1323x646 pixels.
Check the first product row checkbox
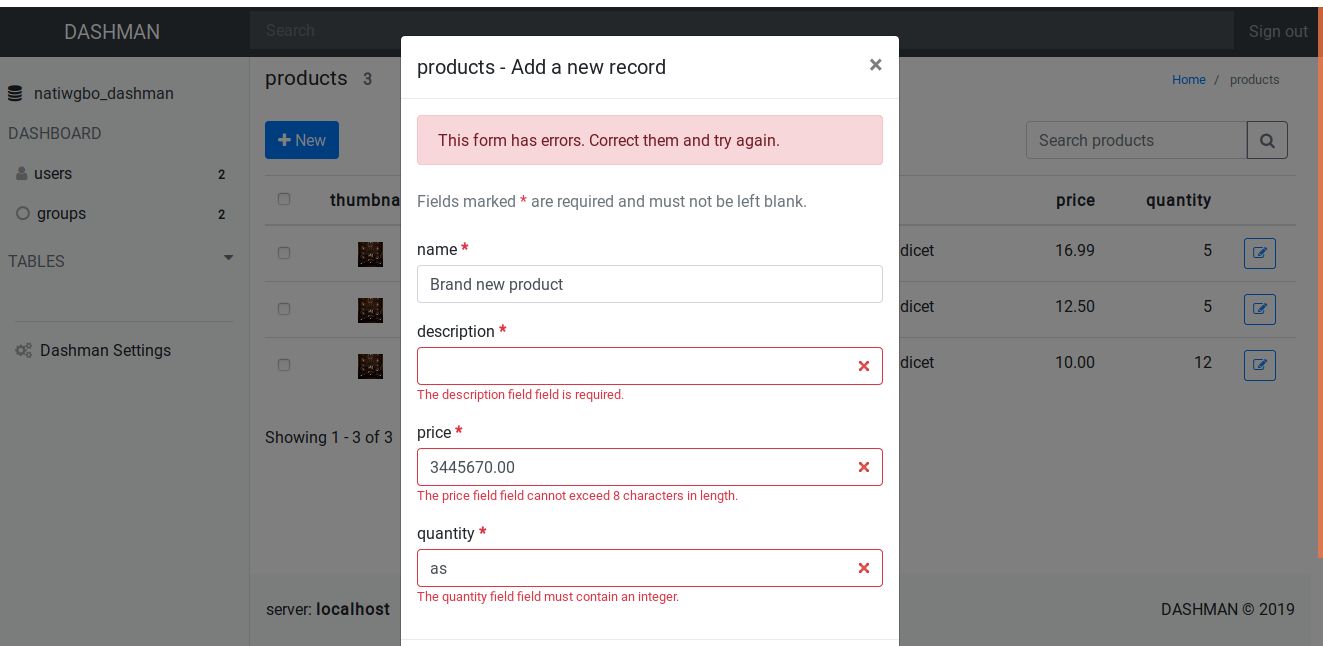point(284,253)
